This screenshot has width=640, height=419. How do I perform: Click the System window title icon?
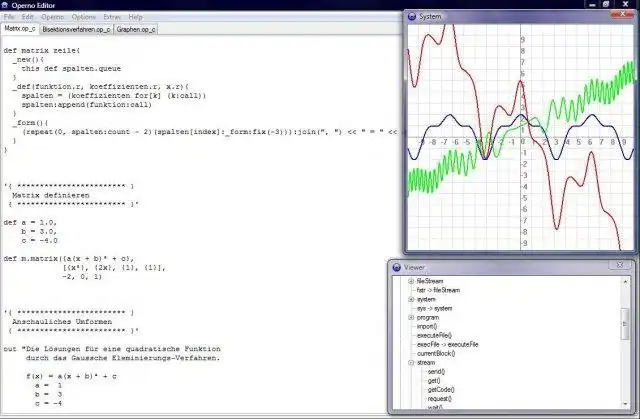pos(412,17)
